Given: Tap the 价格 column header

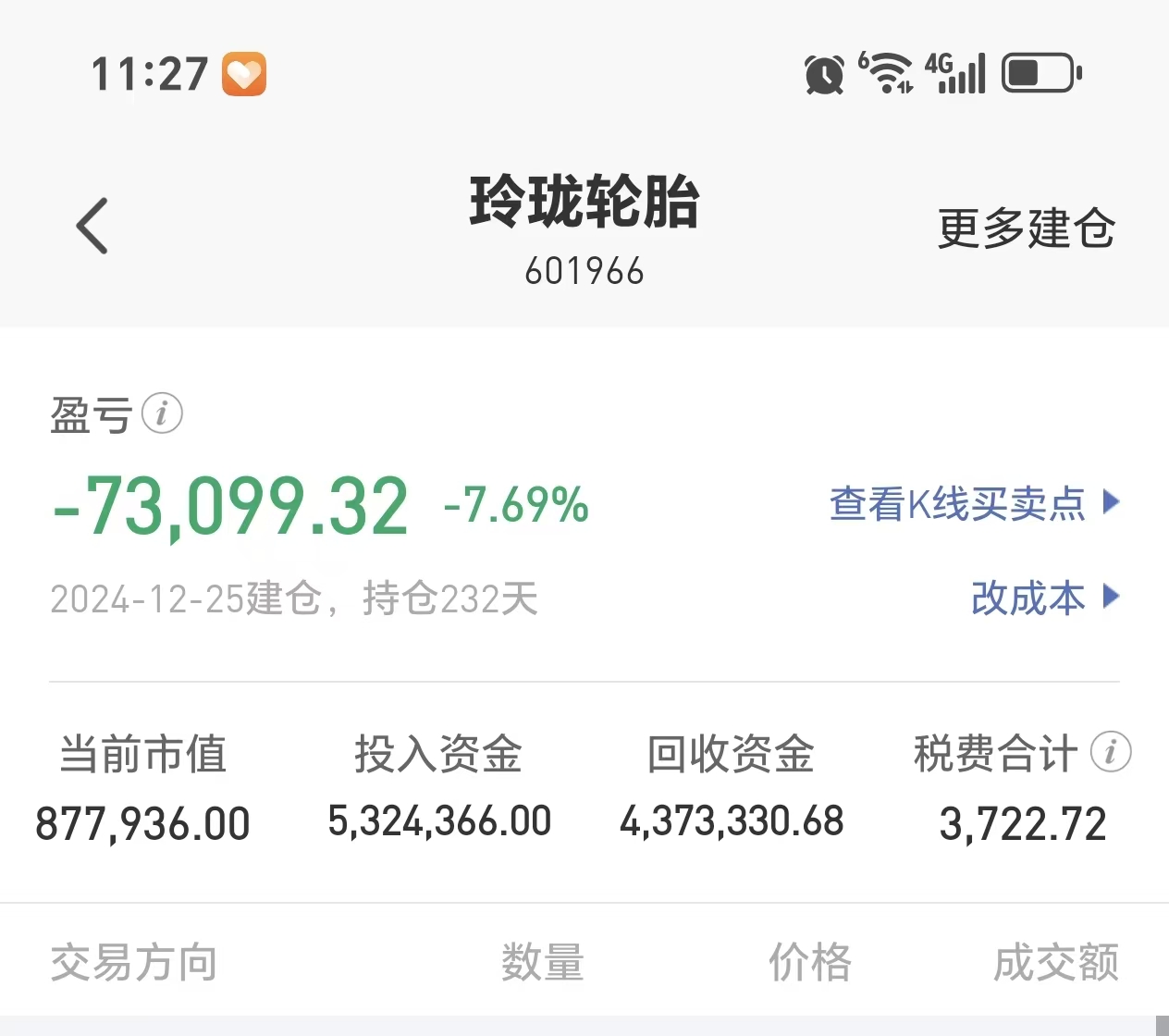Looking at the screenshot, I should (x=810, y=963).
